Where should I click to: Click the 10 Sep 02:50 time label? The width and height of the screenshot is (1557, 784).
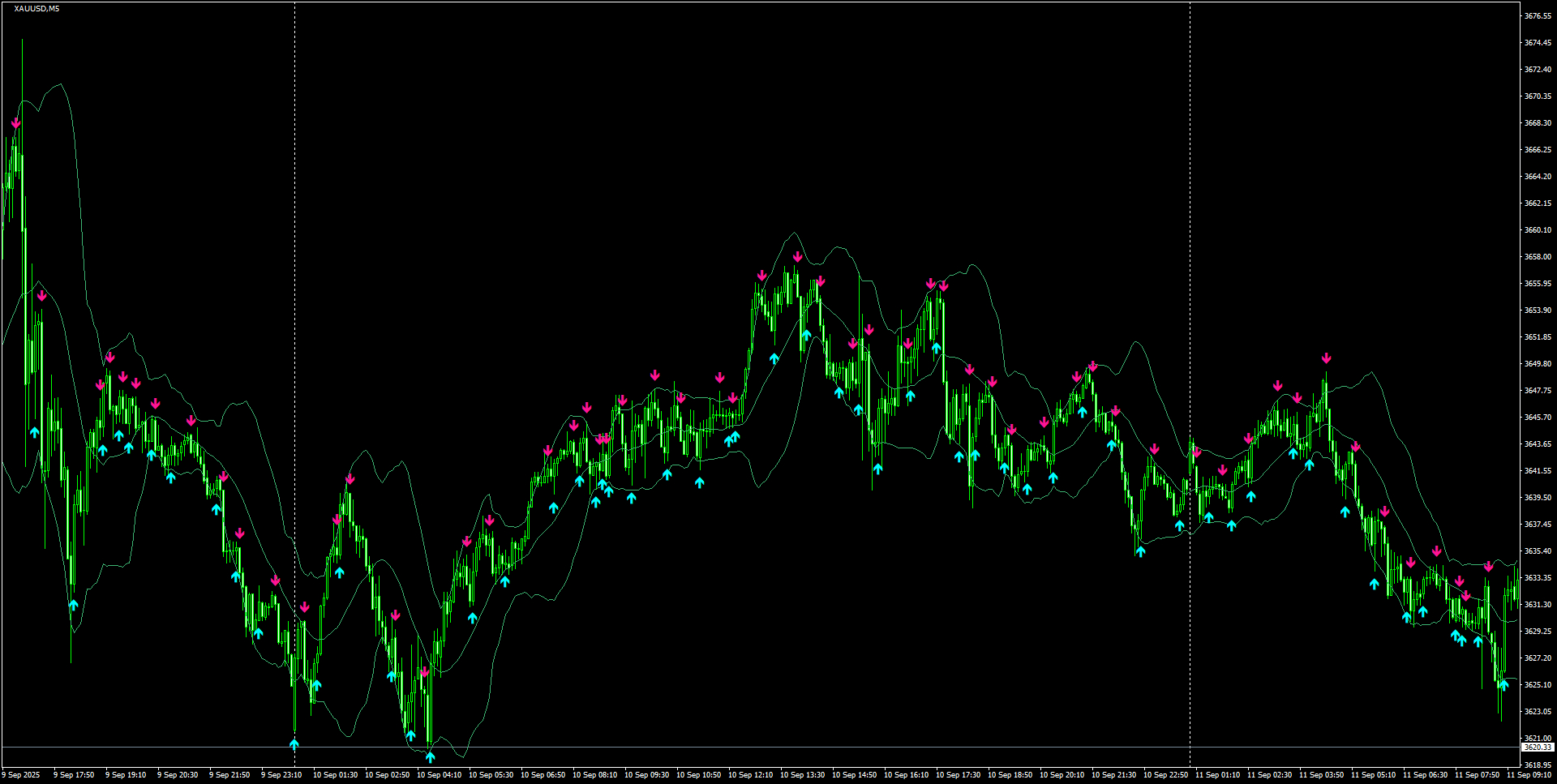(387, 775)
